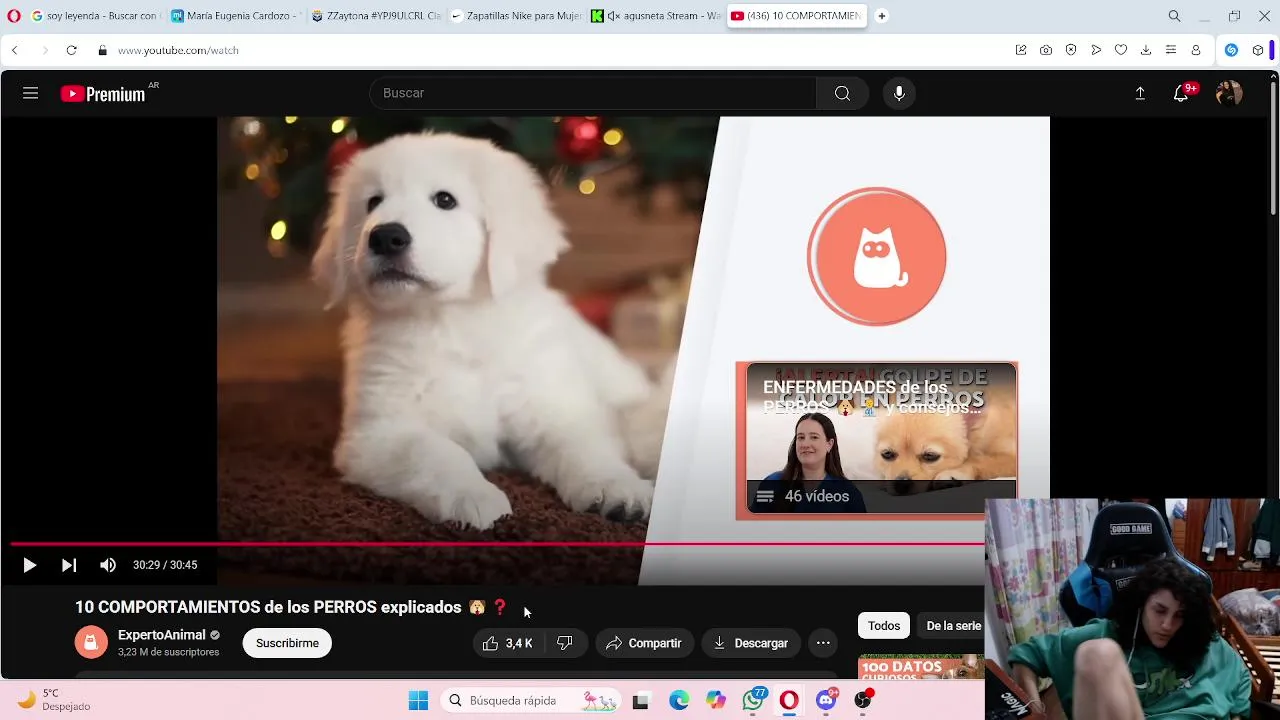Go to YouTube Premium home logo
This screenshot has height=720, width=1280.
[103, 94]
